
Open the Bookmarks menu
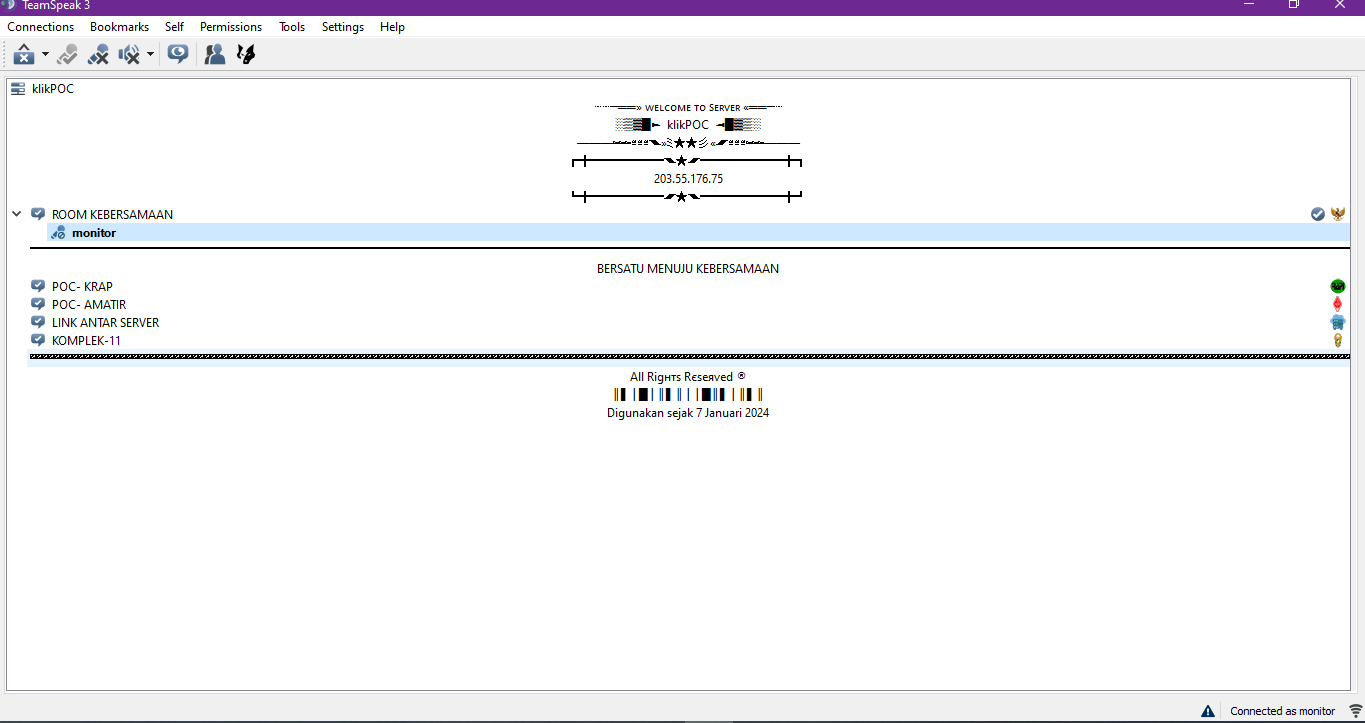coord(119,27)
